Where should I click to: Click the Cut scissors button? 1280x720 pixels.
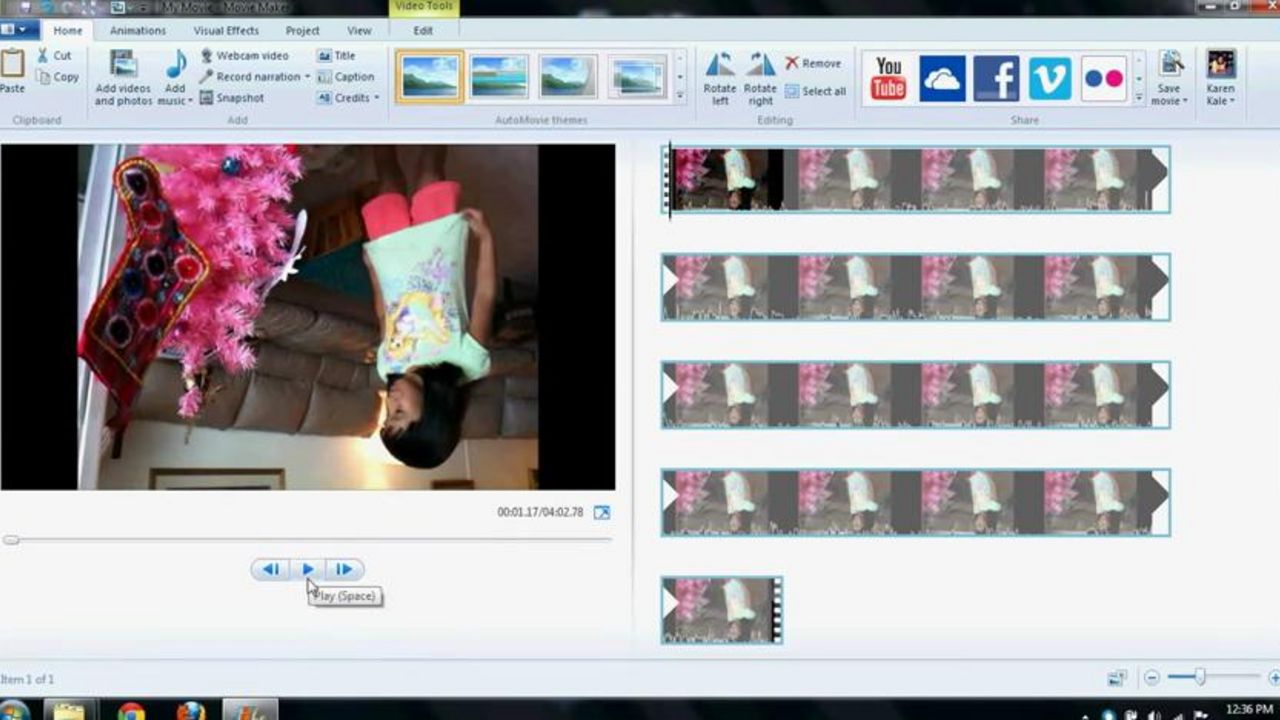click(54, 56)
